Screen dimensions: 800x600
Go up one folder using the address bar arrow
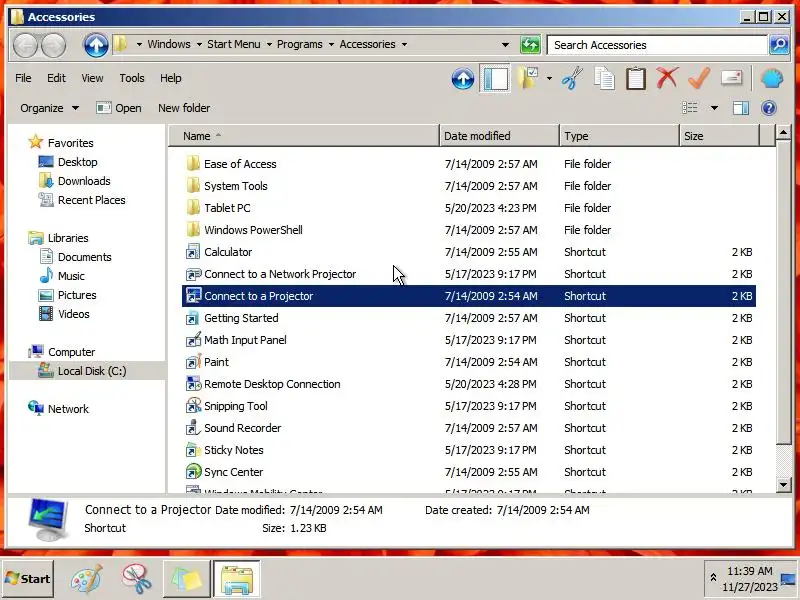click(95, 45)
